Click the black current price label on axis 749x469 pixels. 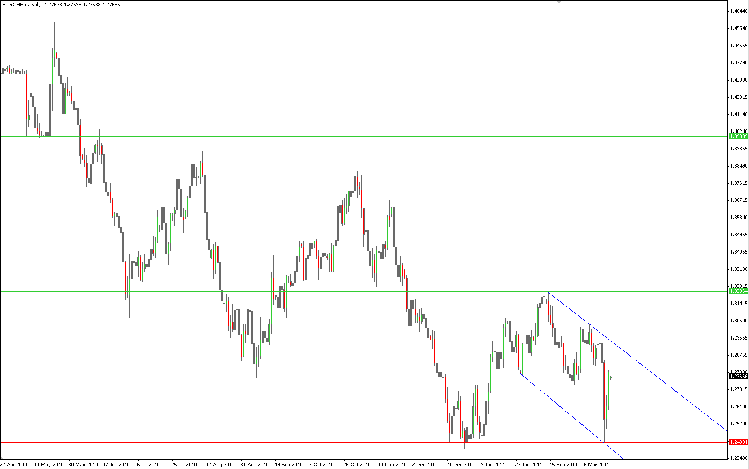tap(738, 376)
